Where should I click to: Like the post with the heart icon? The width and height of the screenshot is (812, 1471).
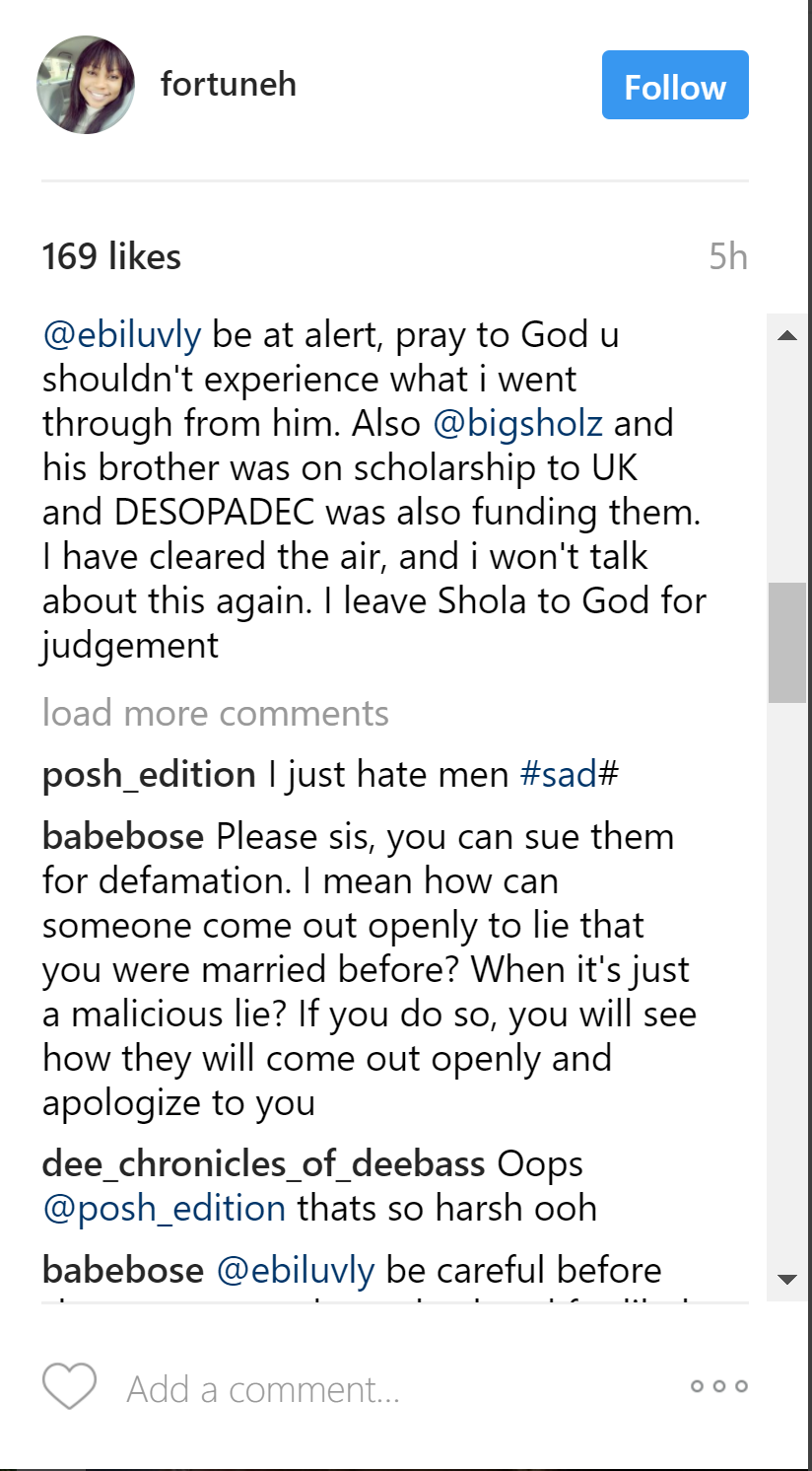(x=69, y=1386)
